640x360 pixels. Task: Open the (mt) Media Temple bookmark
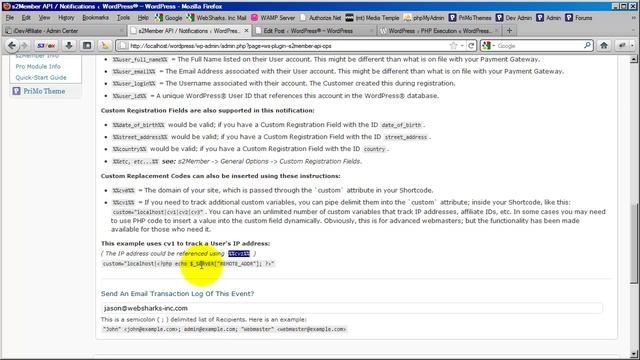point(372,18)
